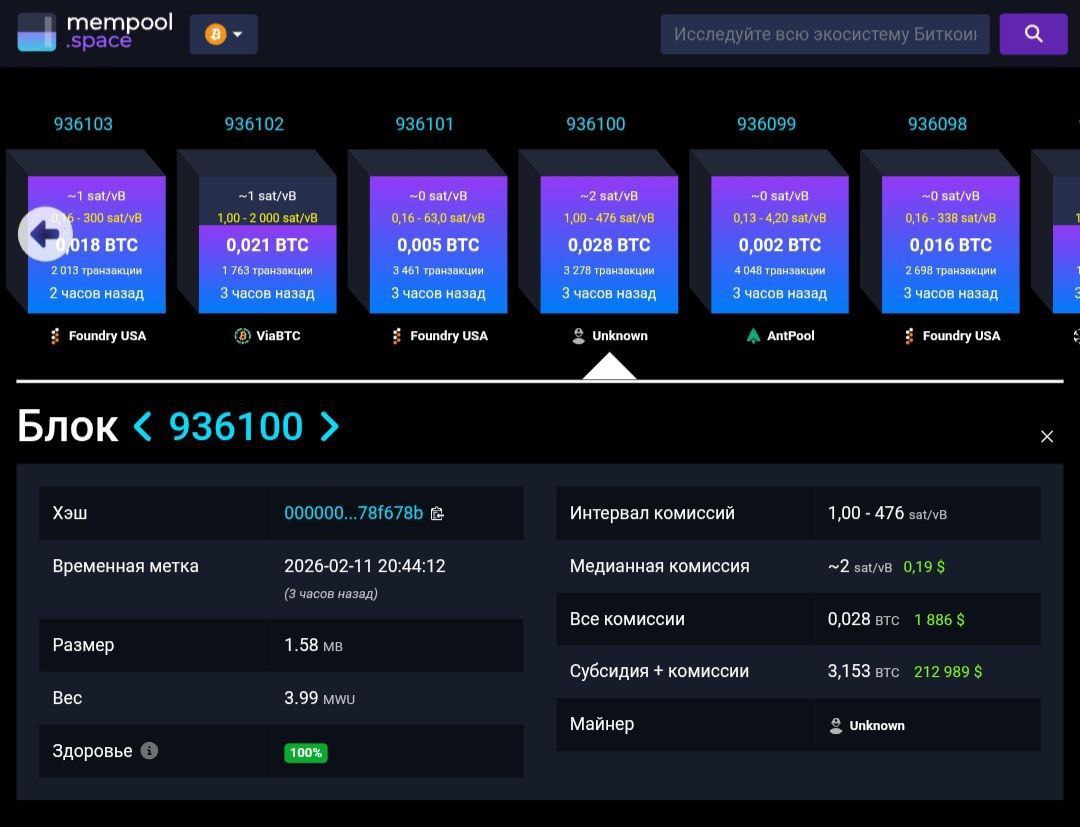Image resolution: width=1080 pixels, height=827 pixels.
Task: Close the block details panel
Action: [1047, 436]
